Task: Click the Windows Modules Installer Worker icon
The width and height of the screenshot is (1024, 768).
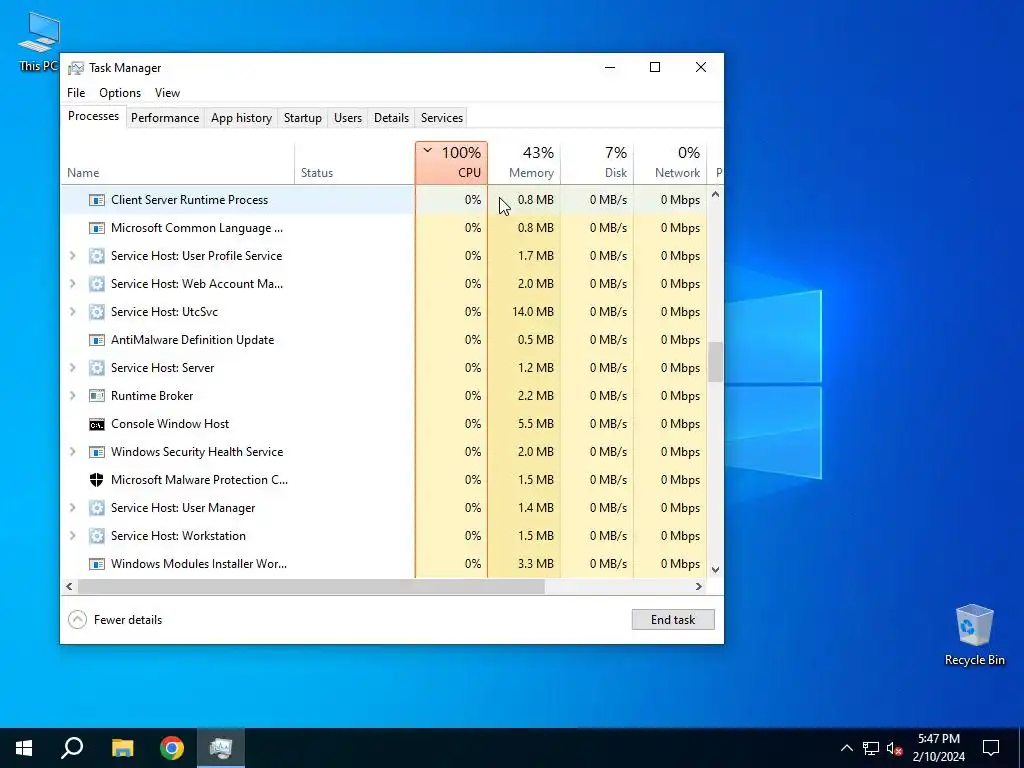Action: tap(97, 564)
